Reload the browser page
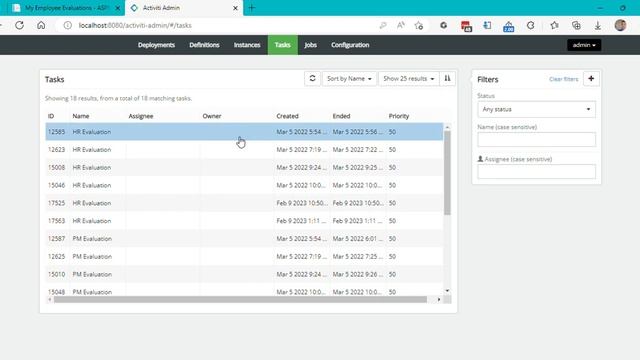This screenshot has height=360, width=640. click(19, 25)
